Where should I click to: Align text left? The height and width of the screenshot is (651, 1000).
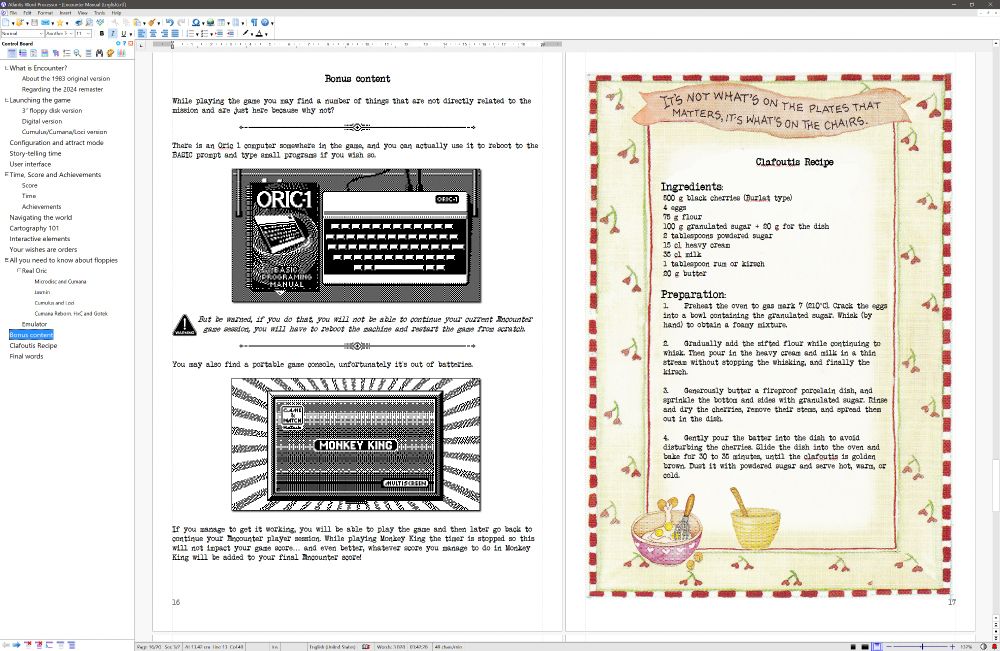pyautogui.click(x=142, y=34)
